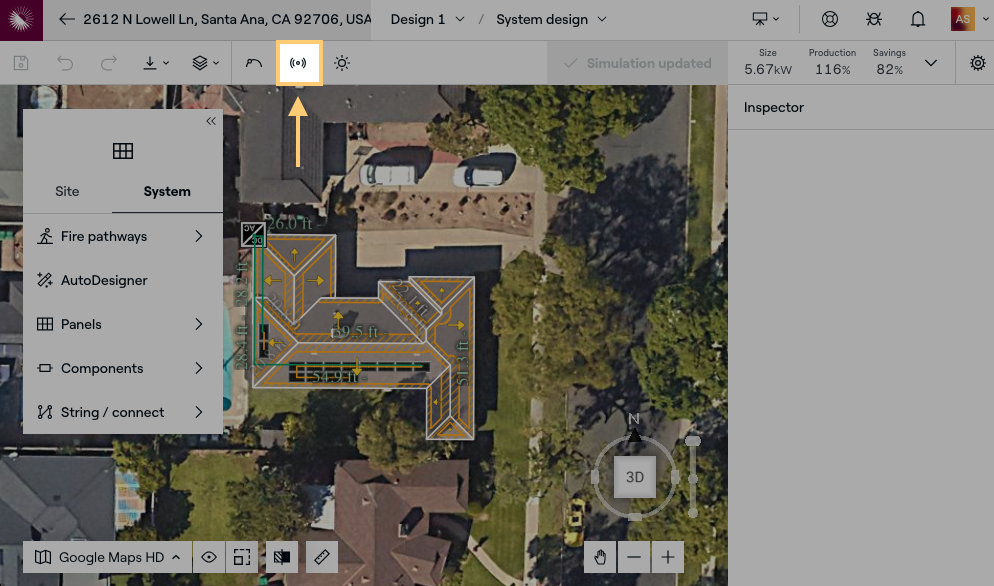The image size is (994, 586).
Task: Click the undo arrow icon
Action: (64, 62)
